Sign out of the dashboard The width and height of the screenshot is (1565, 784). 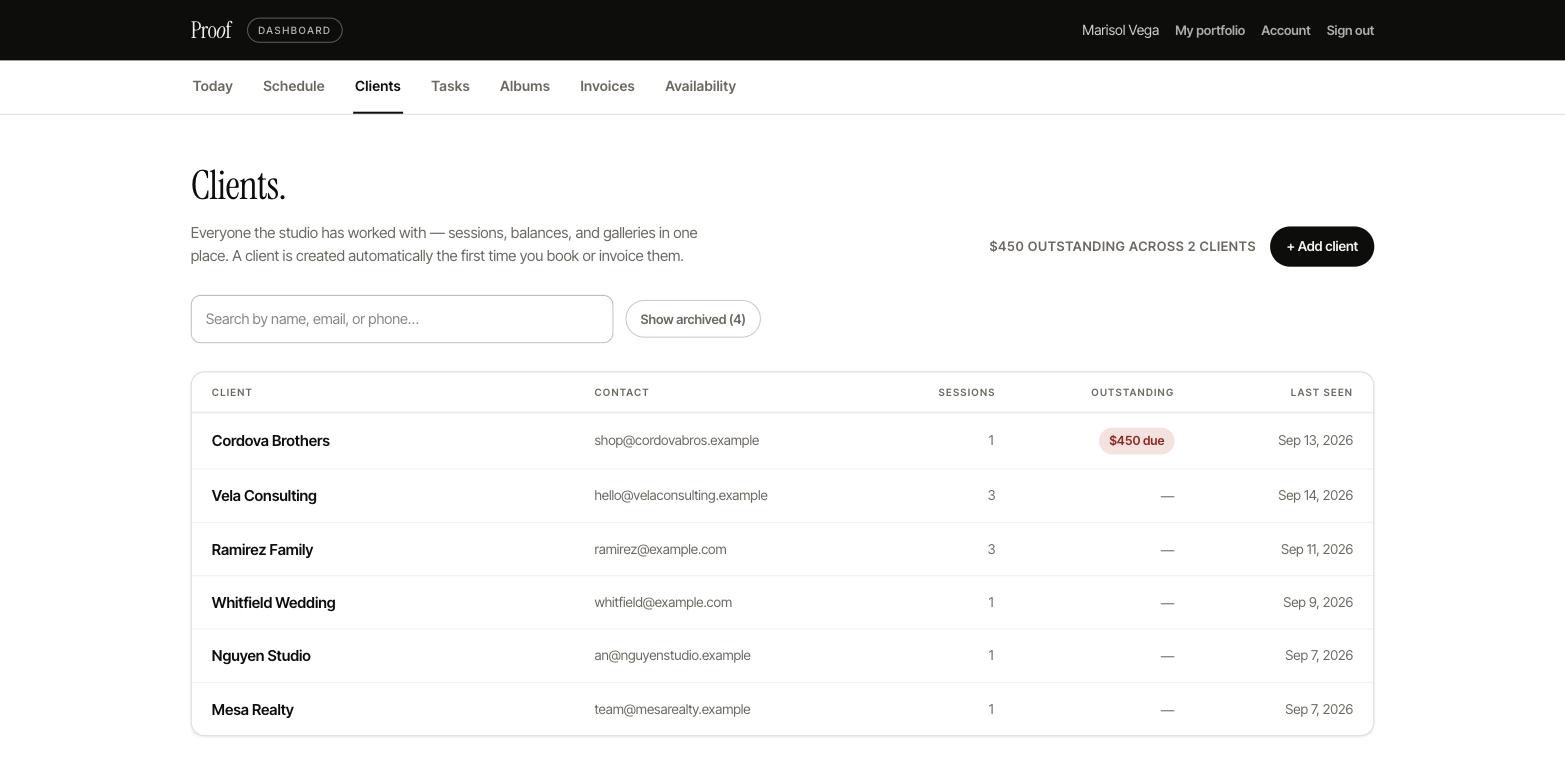tap(1350, 30)
